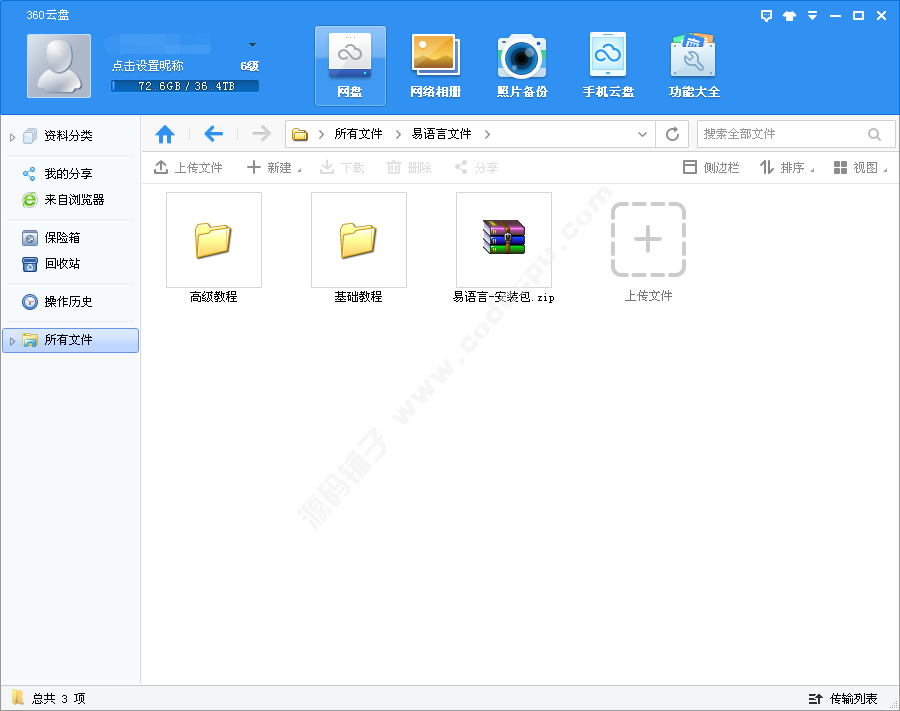Click the search magnifier icon
900x711 pixels.
click(874, 135)
